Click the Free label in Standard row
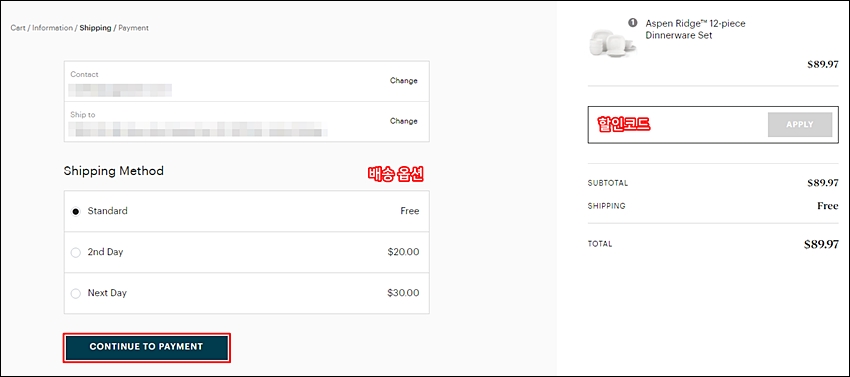This screenshot has width=850, height=377. pos(410,211)
